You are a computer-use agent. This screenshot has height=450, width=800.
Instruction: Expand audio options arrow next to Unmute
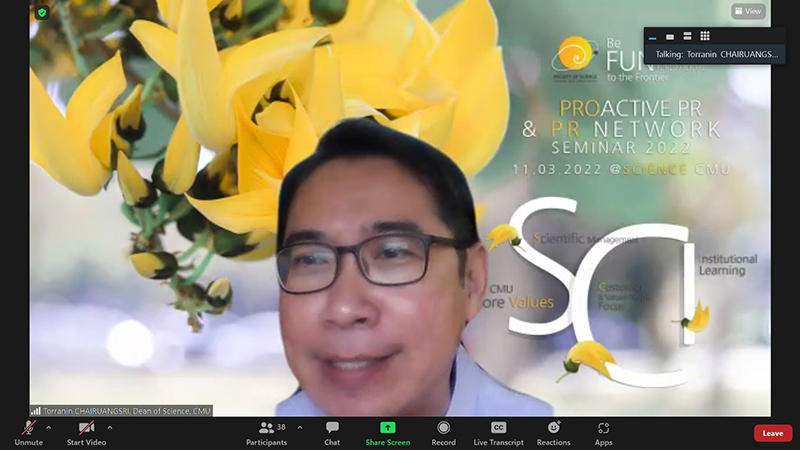click(x=48, y=428)
